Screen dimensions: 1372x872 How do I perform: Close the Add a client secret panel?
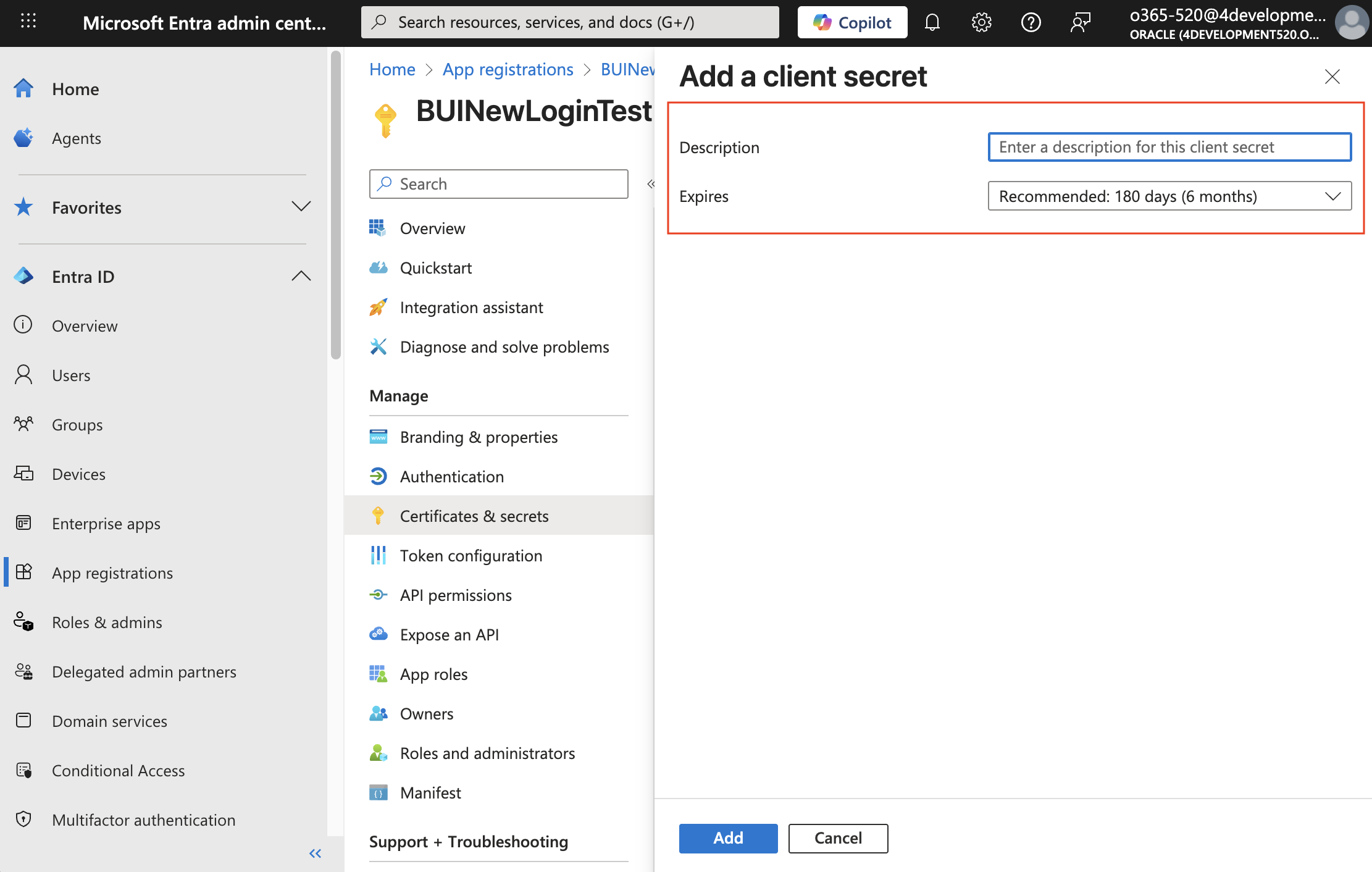[1332, 77]
